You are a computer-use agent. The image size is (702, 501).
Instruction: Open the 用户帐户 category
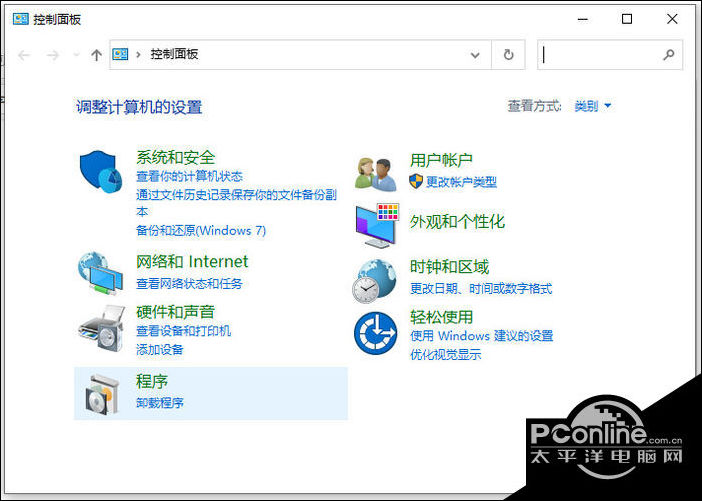tap(441, 160)
